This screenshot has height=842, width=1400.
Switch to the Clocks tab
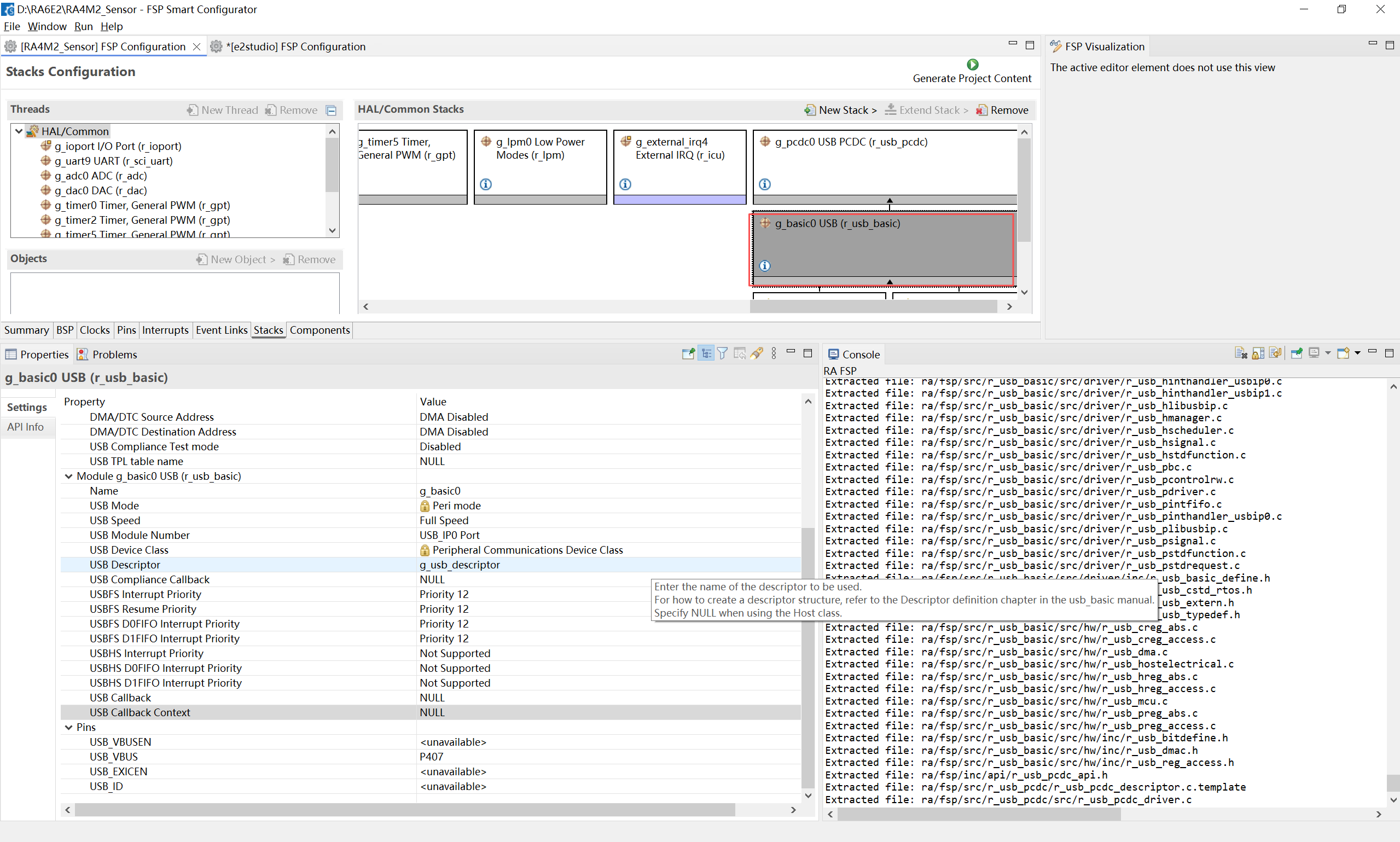[x=94, y=330]
